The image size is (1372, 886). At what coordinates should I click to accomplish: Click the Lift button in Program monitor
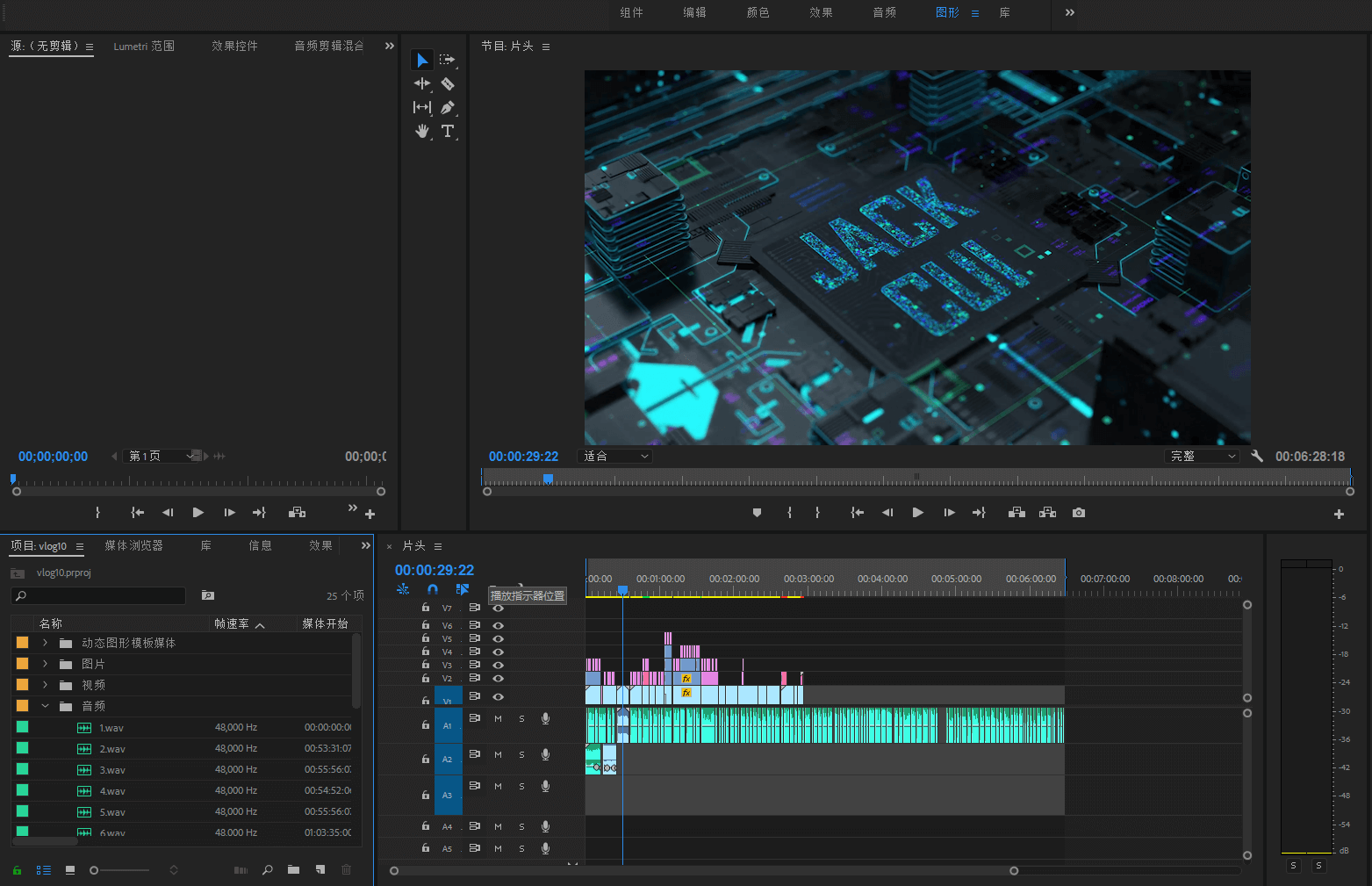click(1016, 513)
